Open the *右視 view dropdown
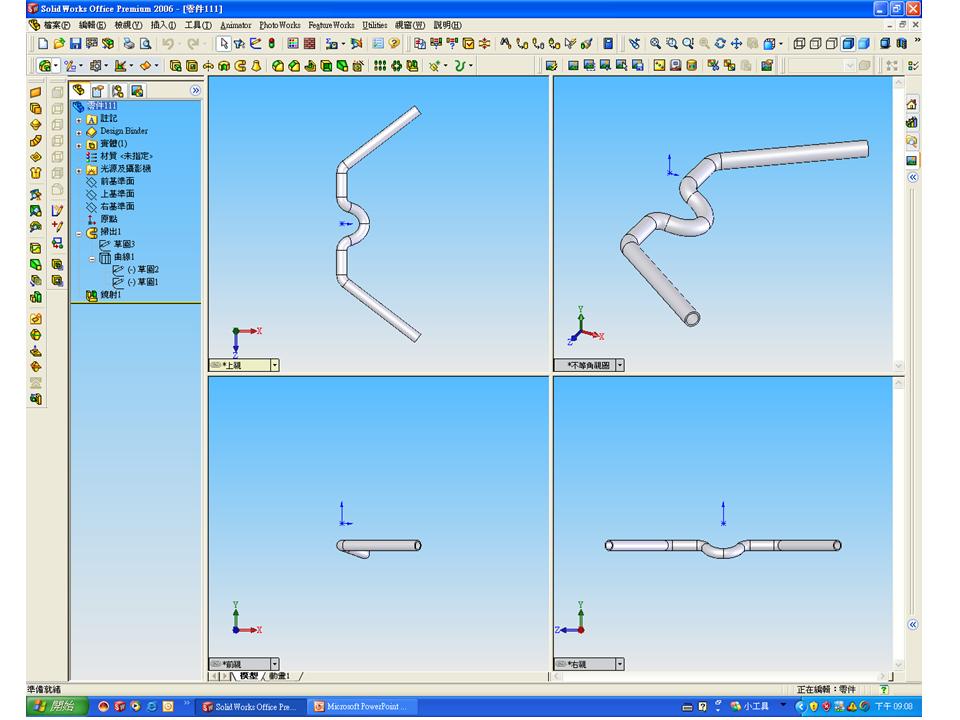 tap(620, 664)
